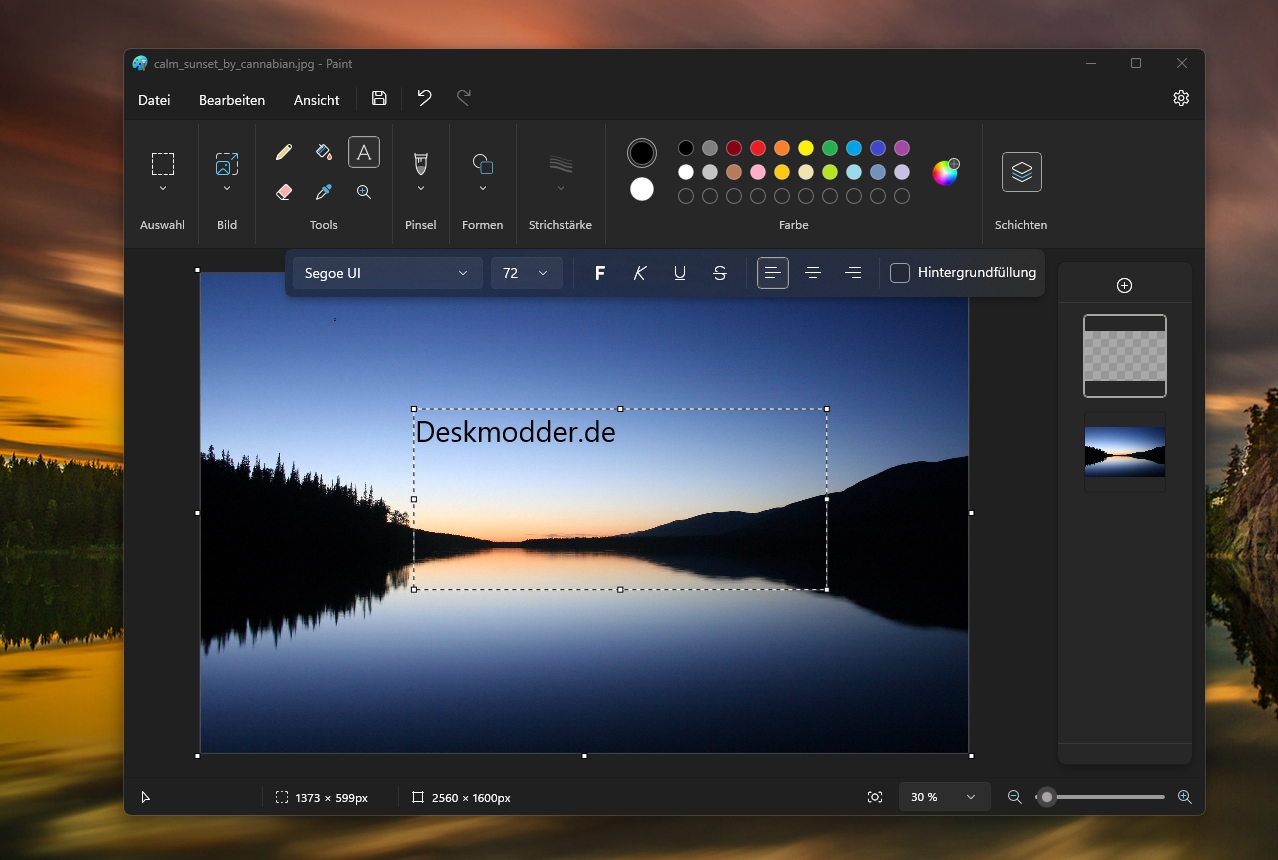Undo the last action
This screenshot has height=860, width=1278.
[424, 98]
